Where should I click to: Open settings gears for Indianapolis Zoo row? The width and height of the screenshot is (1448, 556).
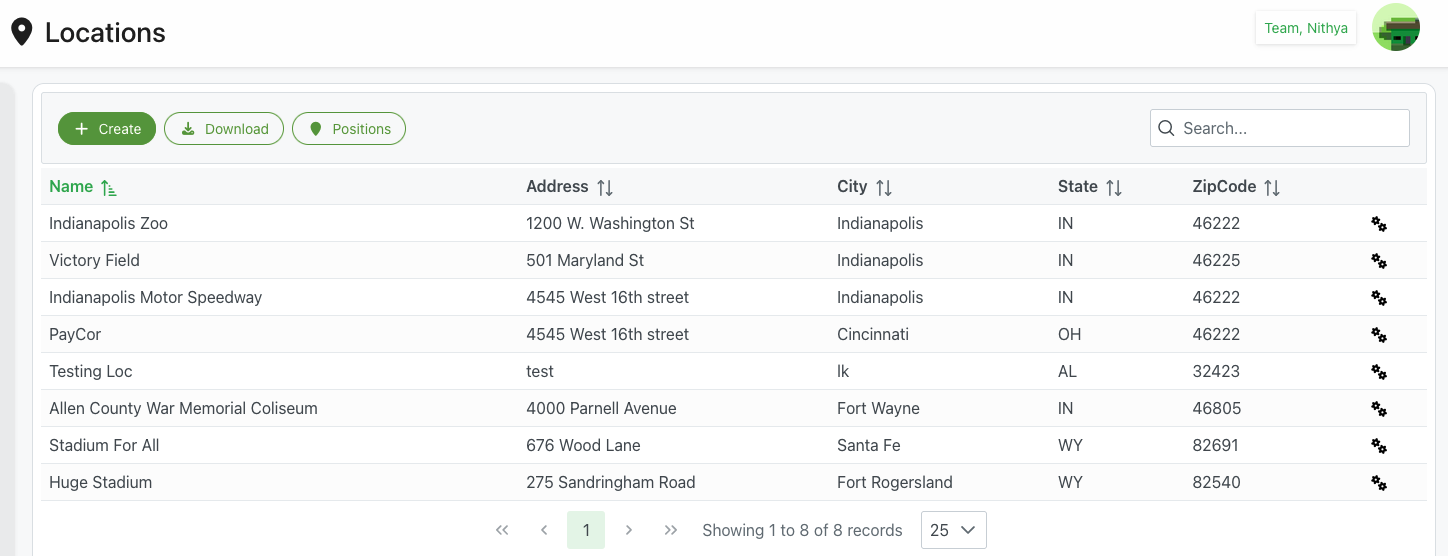(x=1379, y=224)
